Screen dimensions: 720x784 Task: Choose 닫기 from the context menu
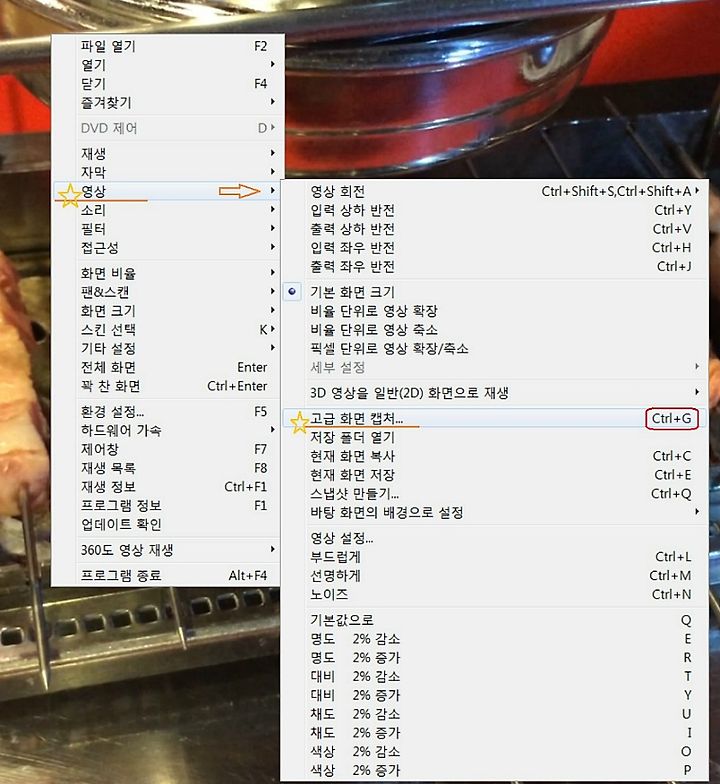tap(168, 84)
